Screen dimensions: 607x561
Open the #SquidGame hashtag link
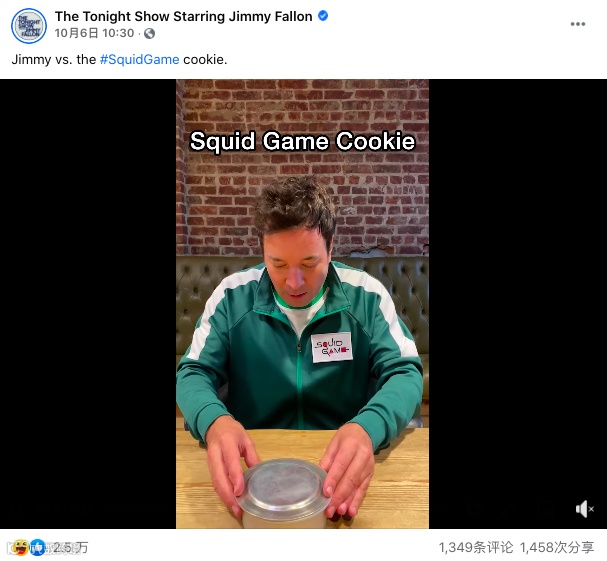tap(139, 60)
